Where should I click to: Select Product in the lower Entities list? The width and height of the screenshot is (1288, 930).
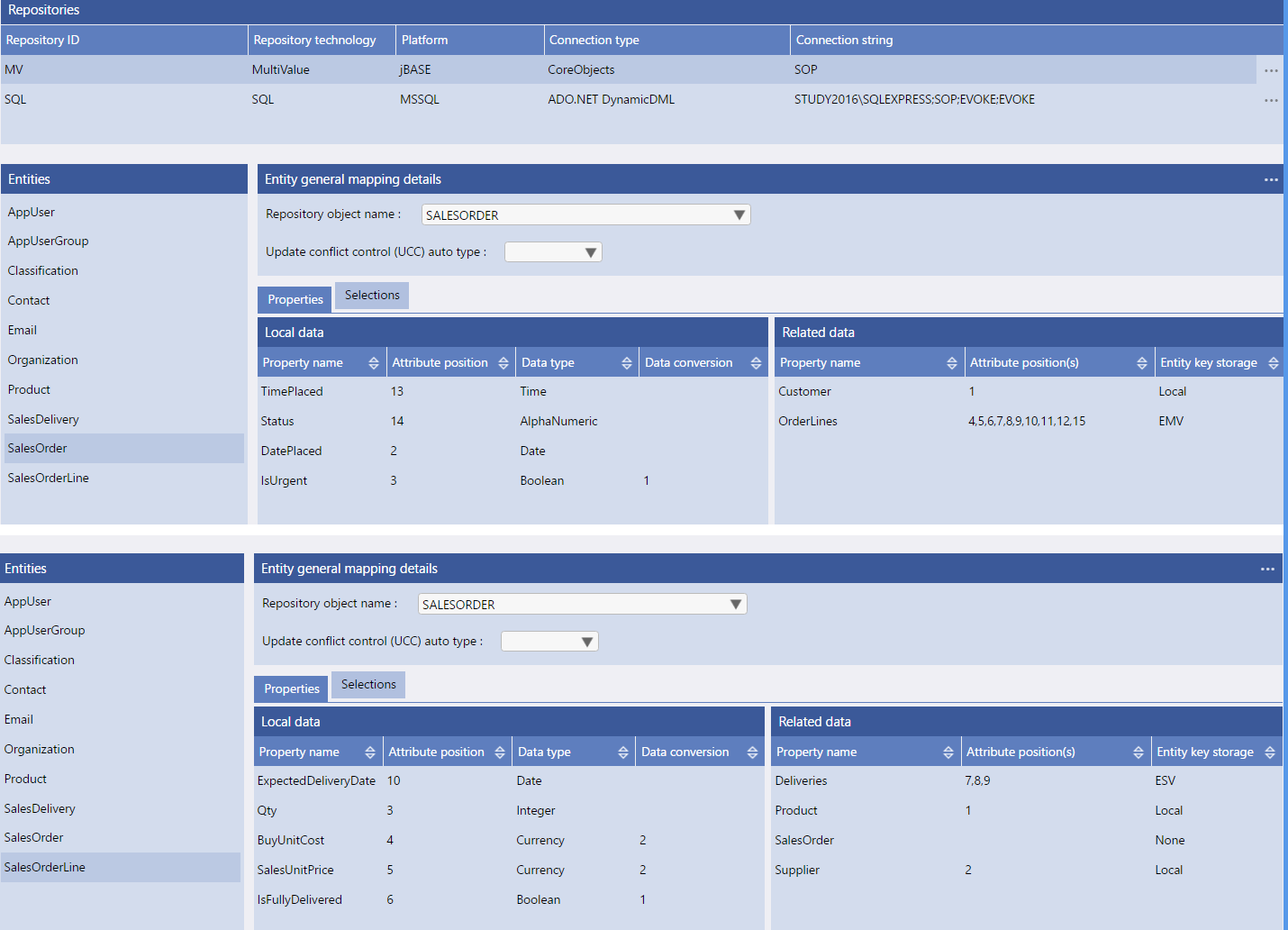(121, 779)
